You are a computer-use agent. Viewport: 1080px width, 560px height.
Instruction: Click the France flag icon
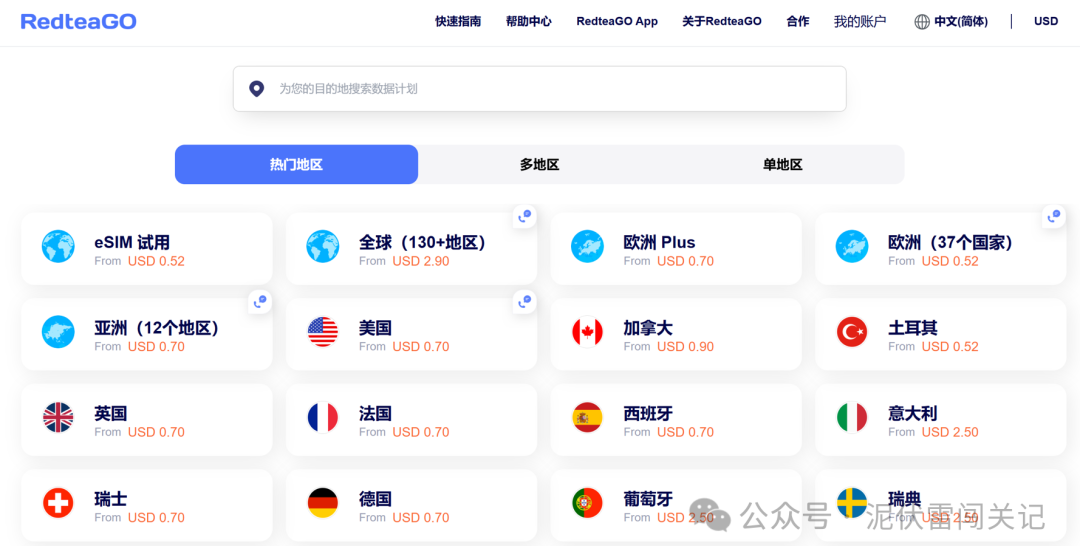coord(323,417)
